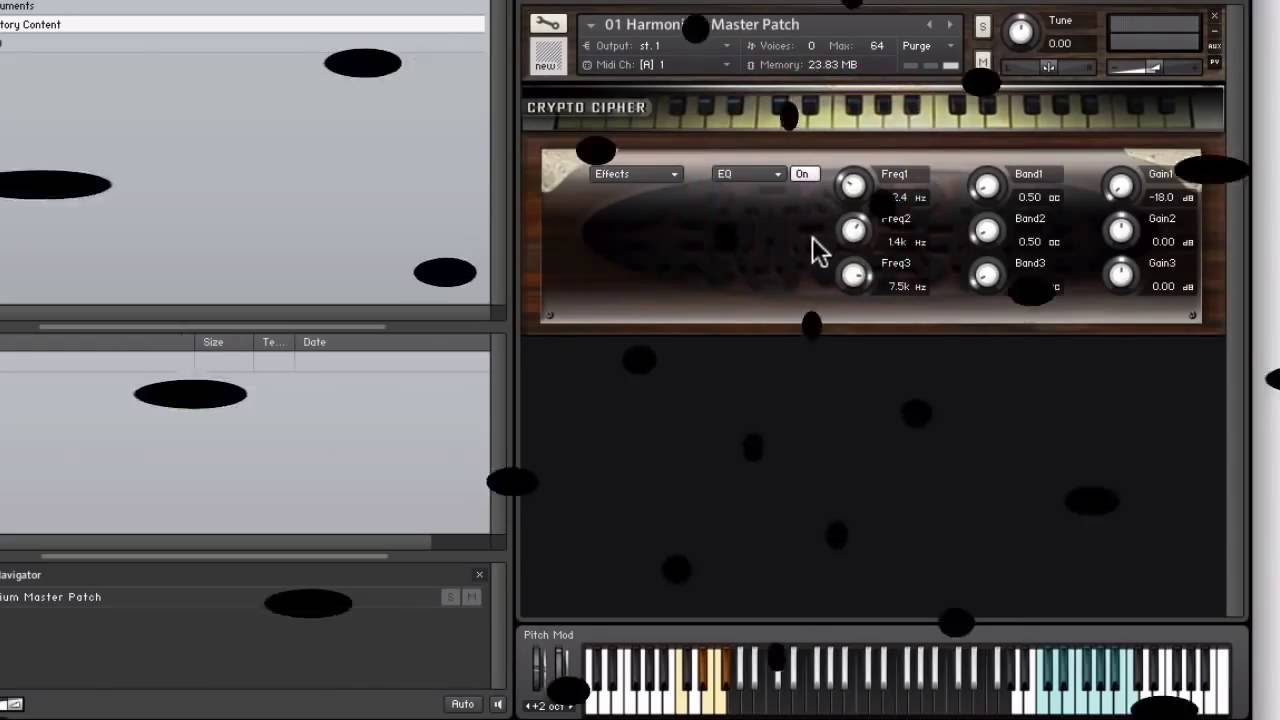
Task: Click the horizontal scrollbar under file list
Action: pos(214,556)
